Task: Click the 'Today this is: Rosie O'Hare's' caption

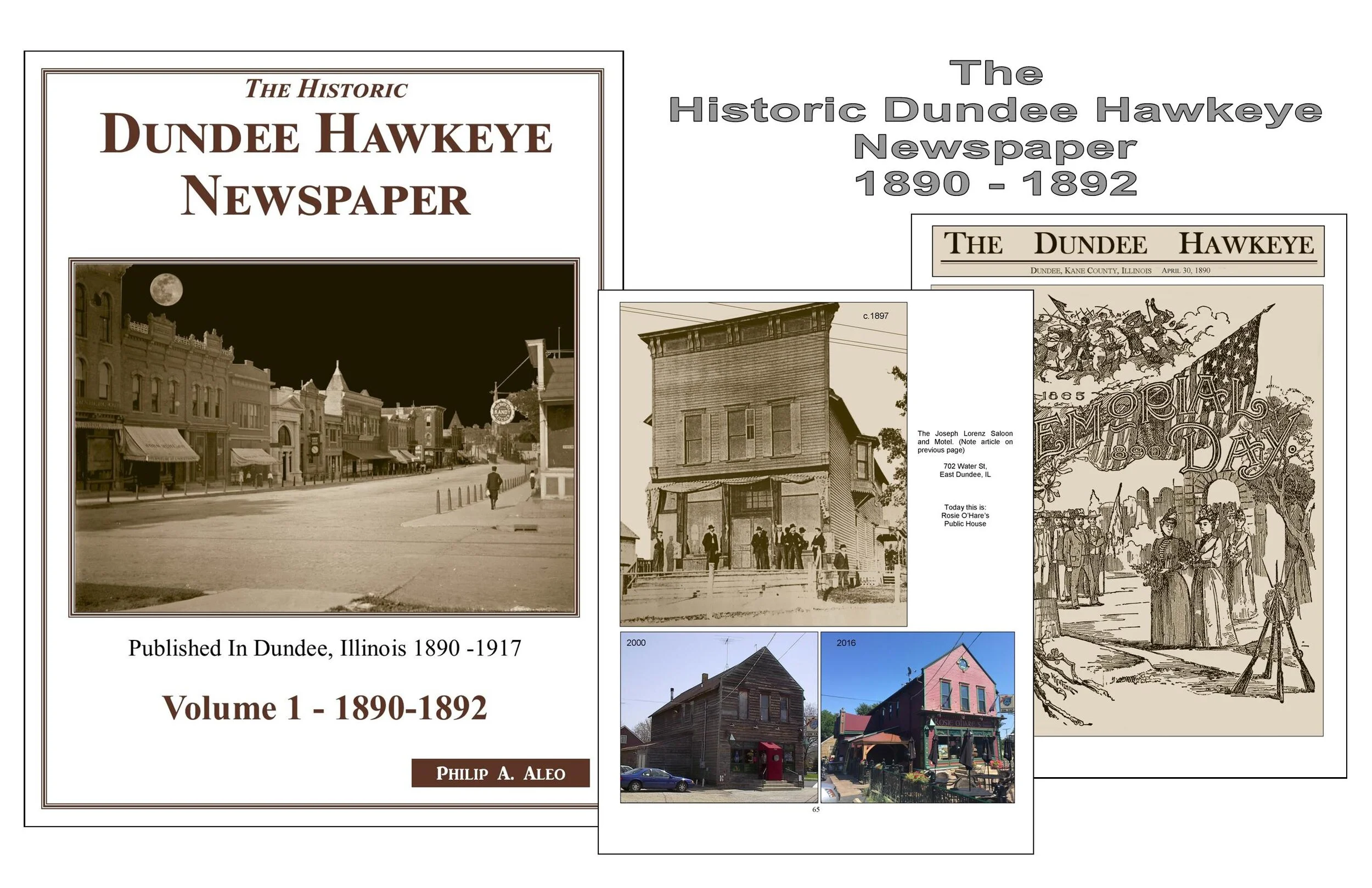Action: tap(964, 515)
